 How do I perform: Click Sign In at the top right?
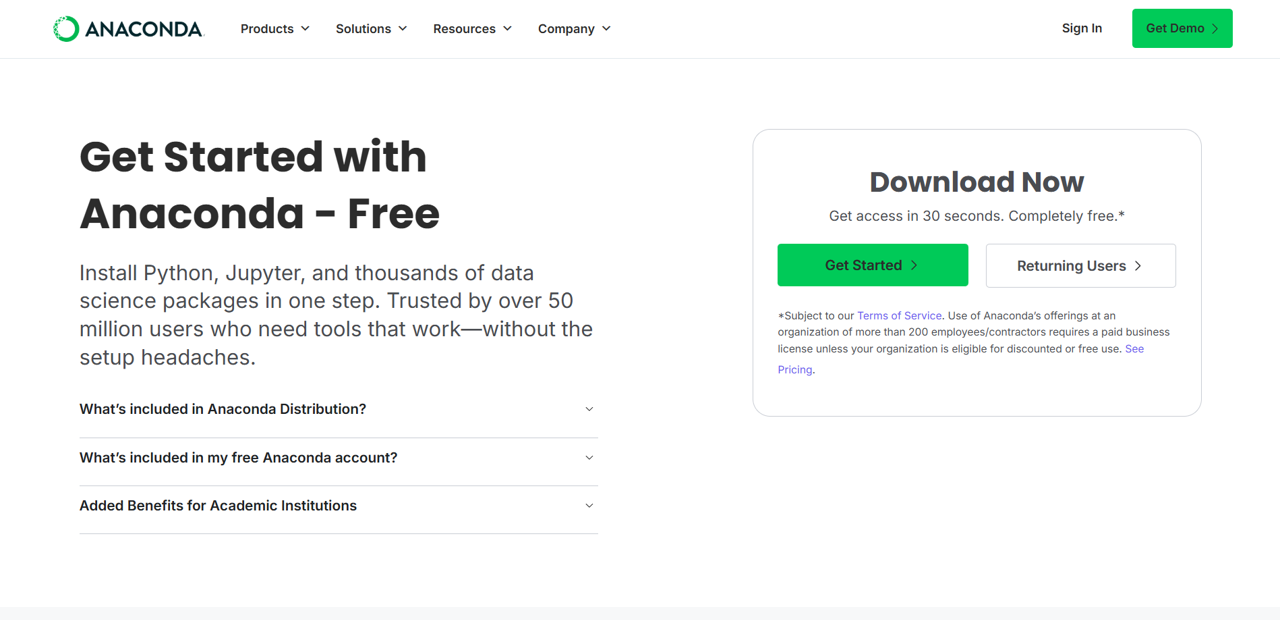pyautogui.click(x=1081, y=28)
